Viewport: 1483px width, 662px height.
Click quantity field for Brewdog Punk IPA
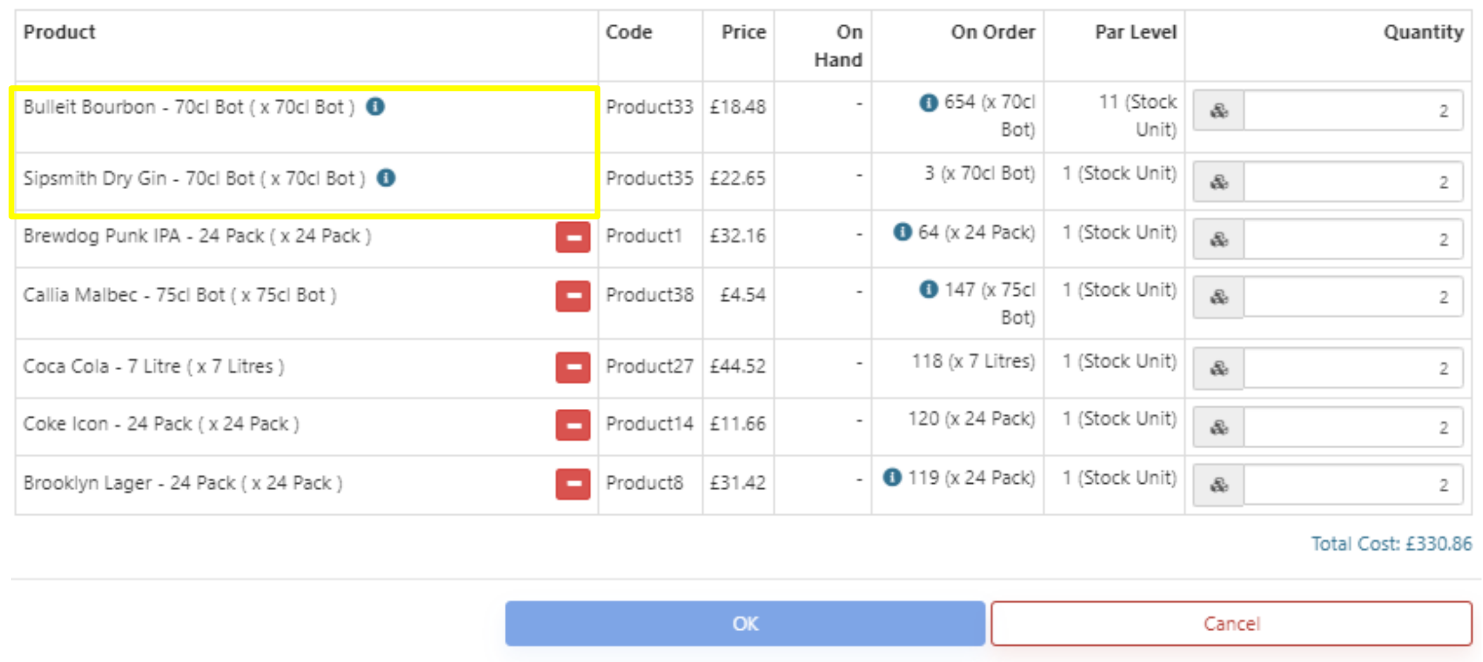1353,240
